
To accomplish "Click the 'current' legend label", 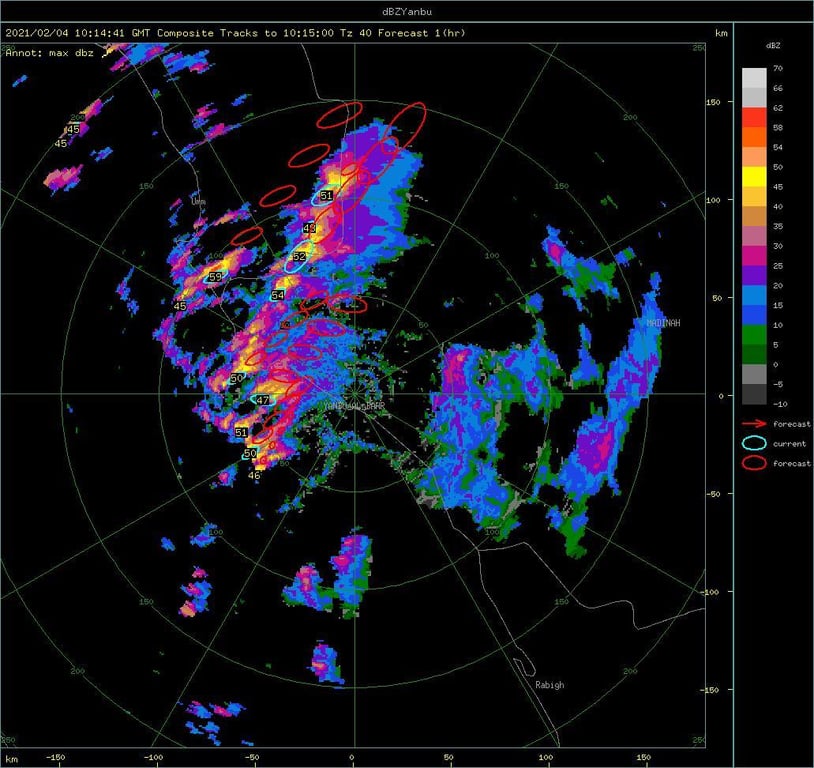I will [x=789, y=443].
